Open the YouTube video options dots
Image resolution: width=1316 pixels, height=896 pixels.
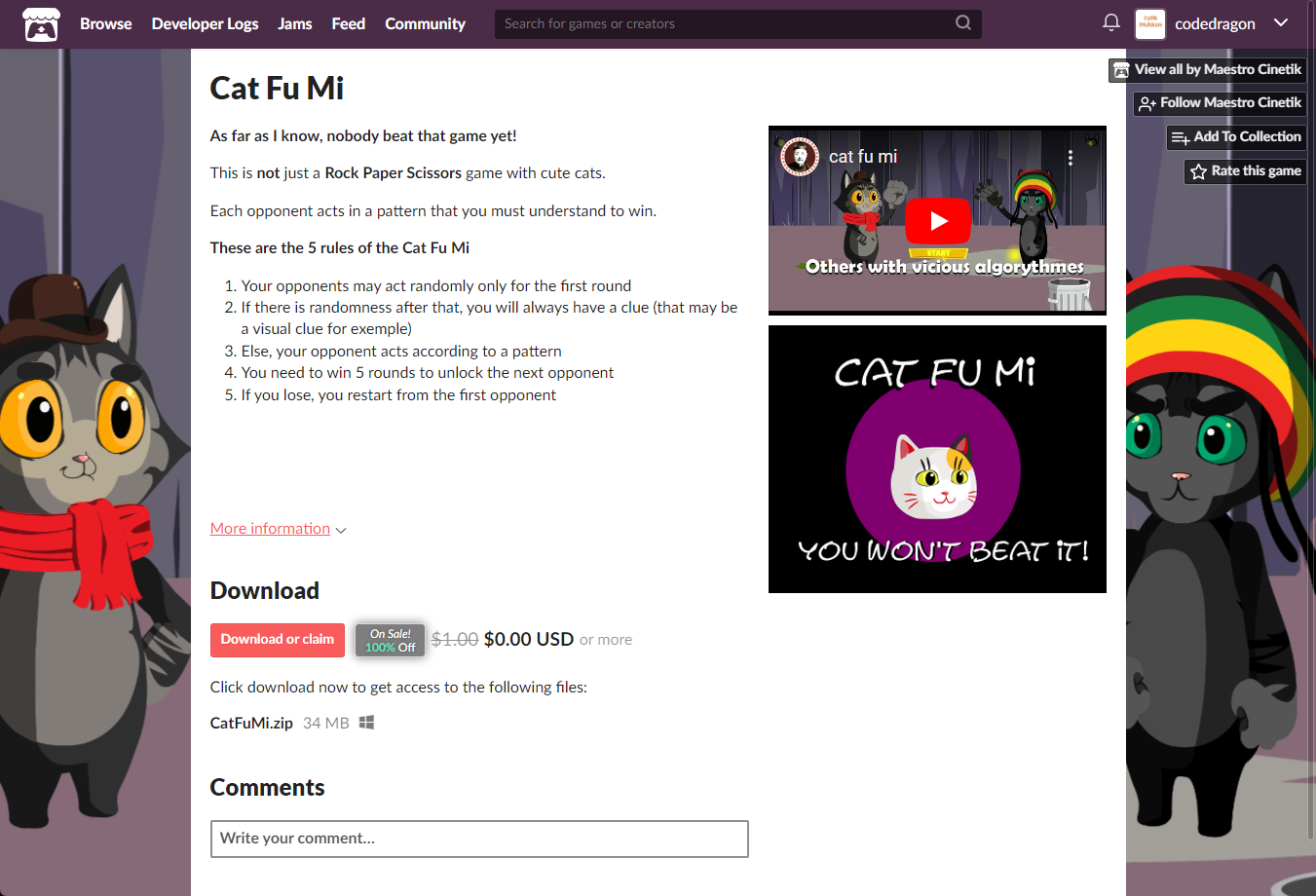click(x=1070, y=158)
